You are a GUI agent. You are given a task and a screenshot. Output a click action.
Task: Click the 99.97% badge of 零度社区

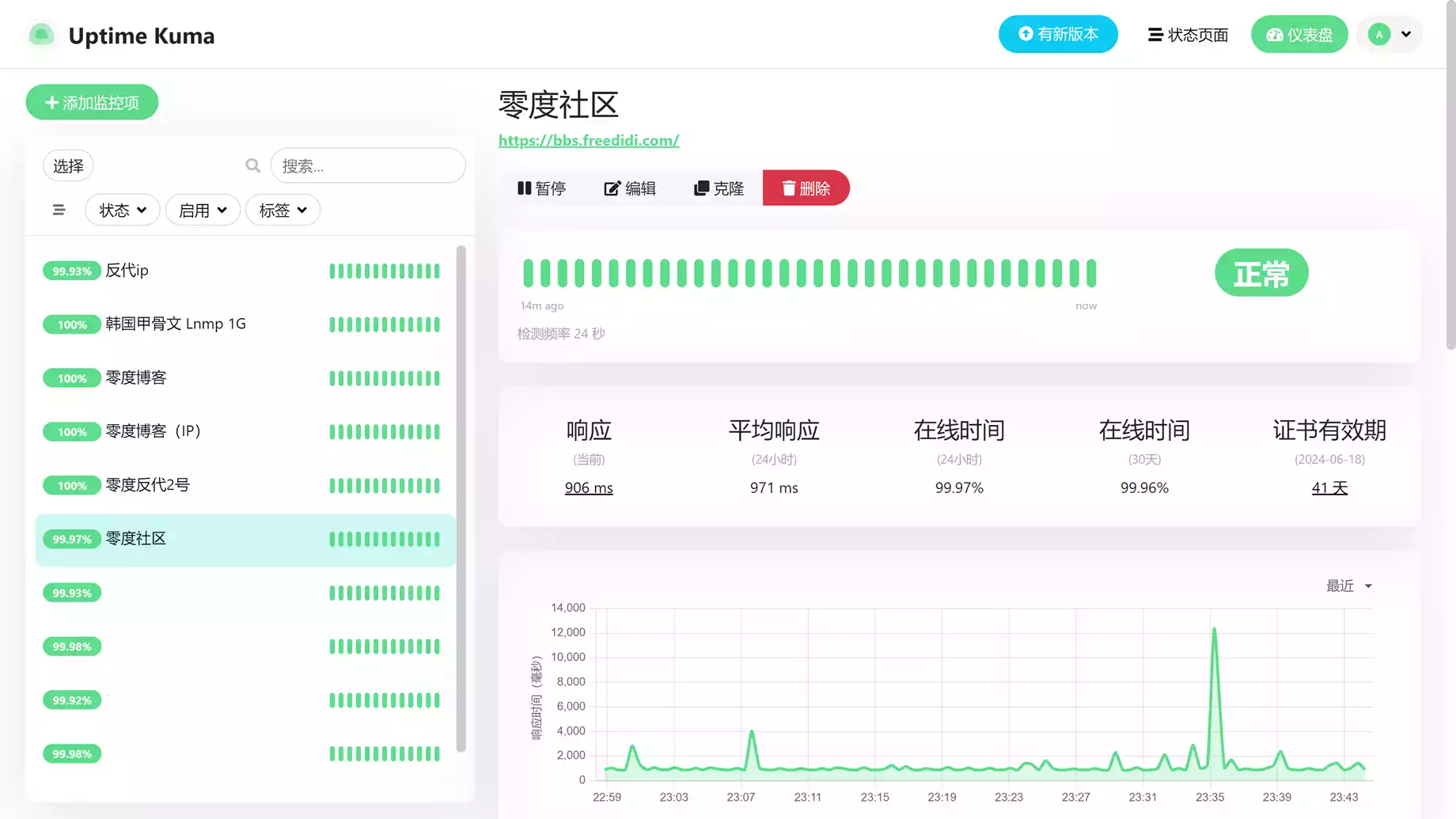[x=72, y=540]
